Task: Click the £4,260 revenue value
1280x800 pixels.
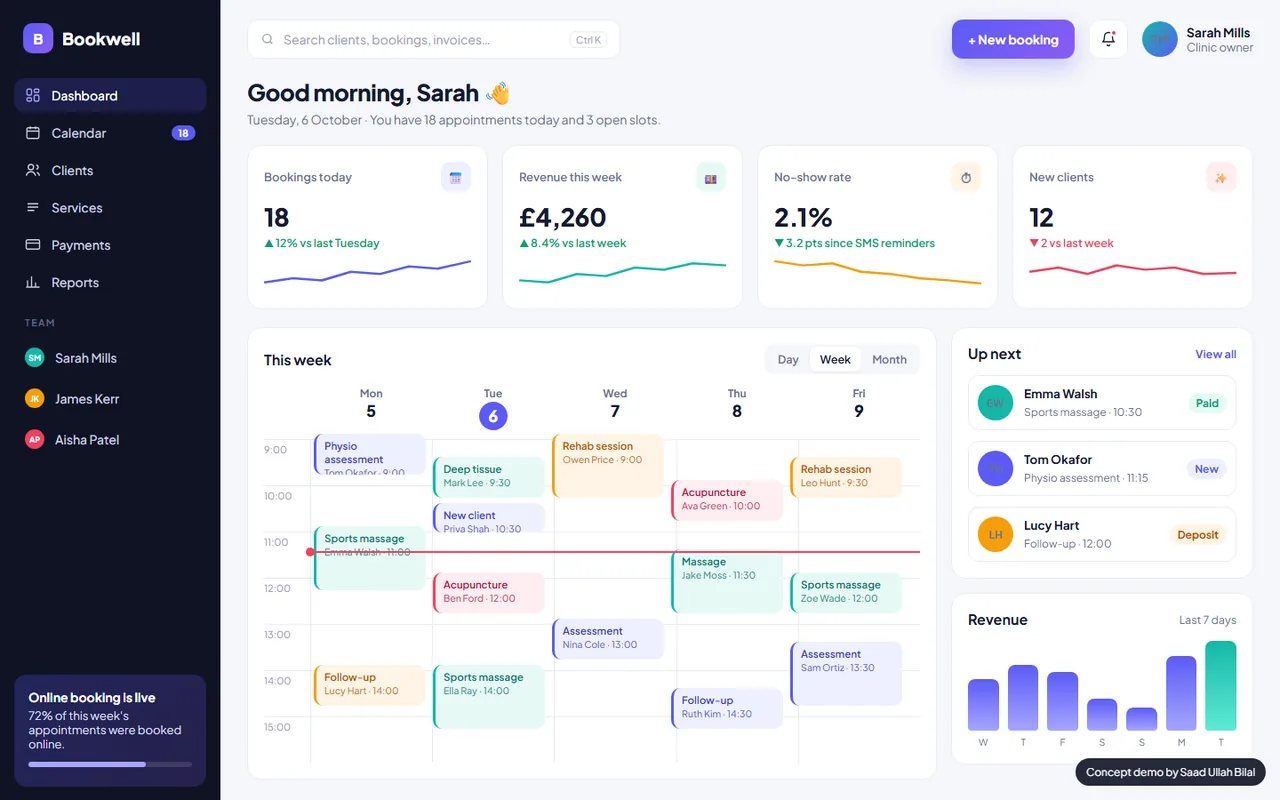Action: tap(563, 217)
